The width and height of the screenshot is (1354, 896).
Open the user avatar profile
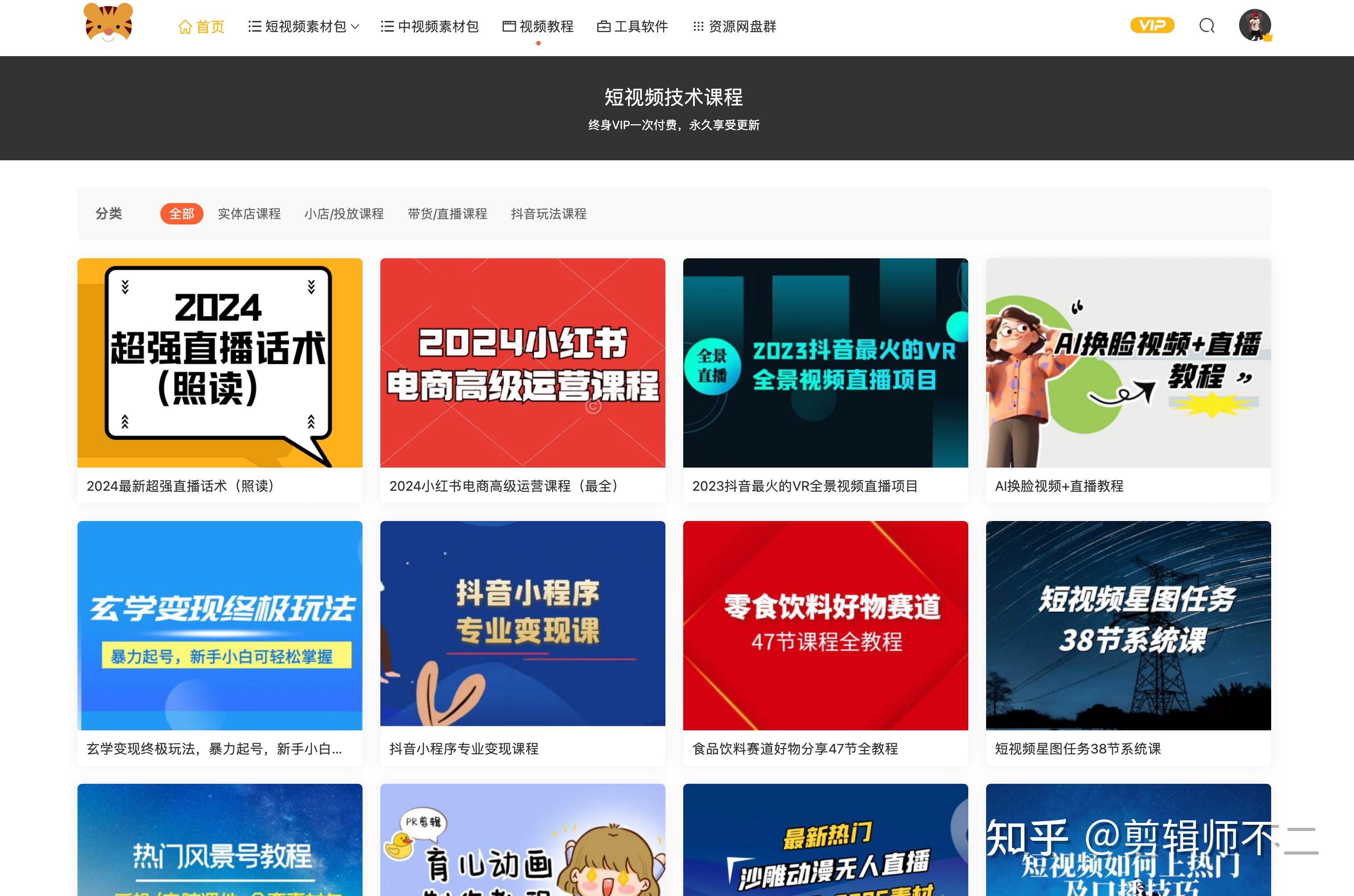click(x=1255, y=25)
